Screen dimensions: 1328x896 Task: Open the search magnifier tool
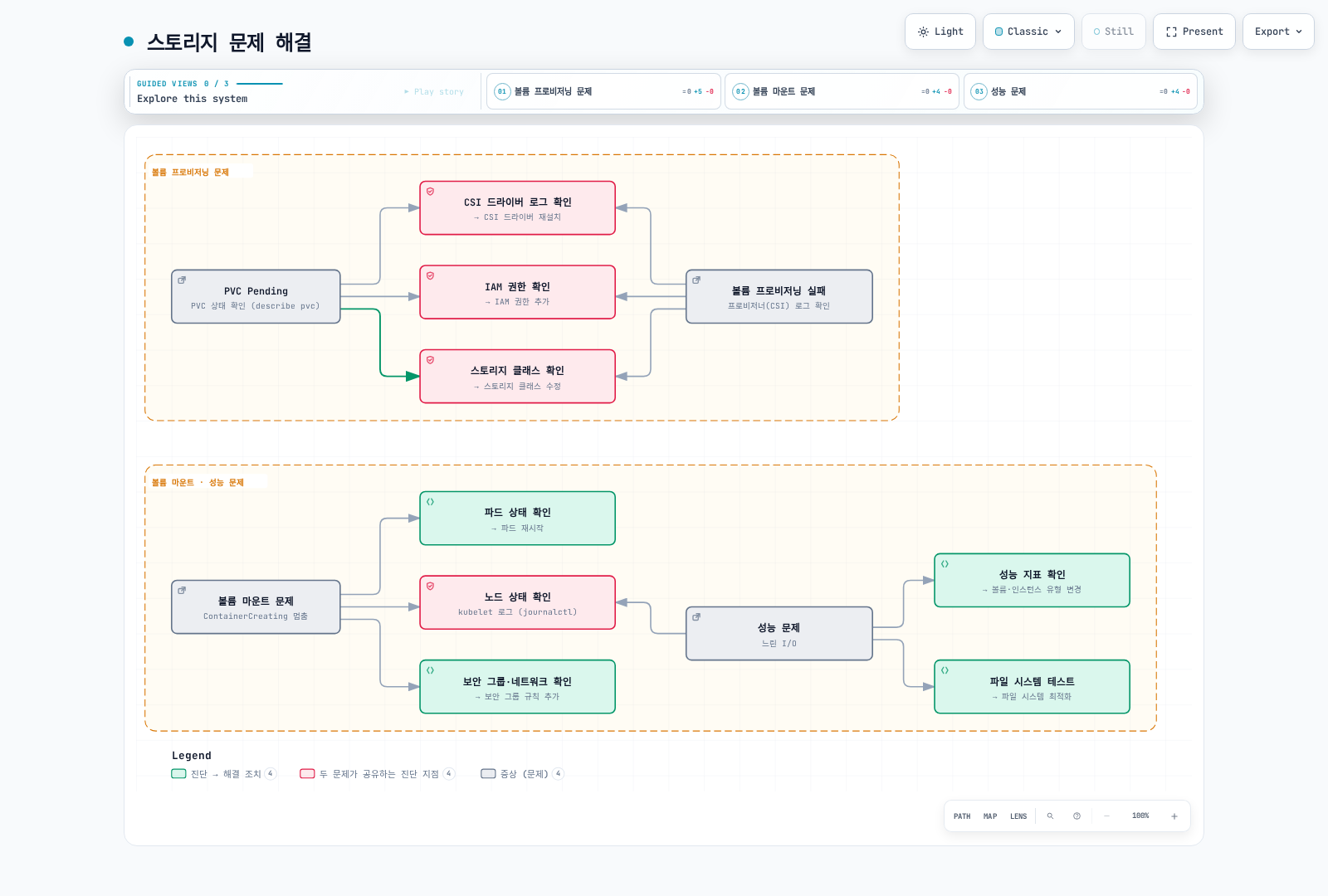click(1050, 816)
